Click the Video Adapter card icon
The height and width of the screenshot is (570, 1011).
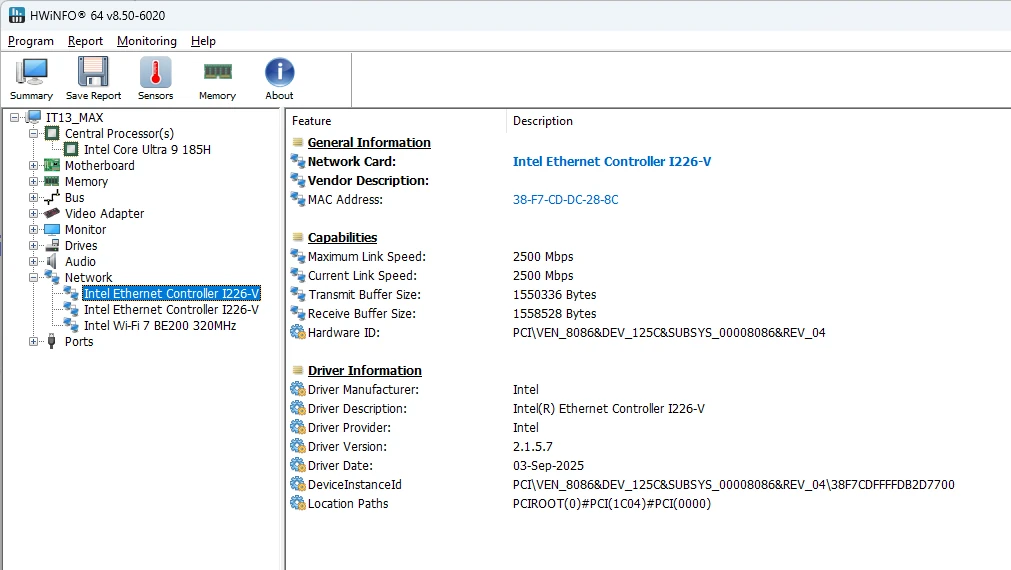point(52,213)
